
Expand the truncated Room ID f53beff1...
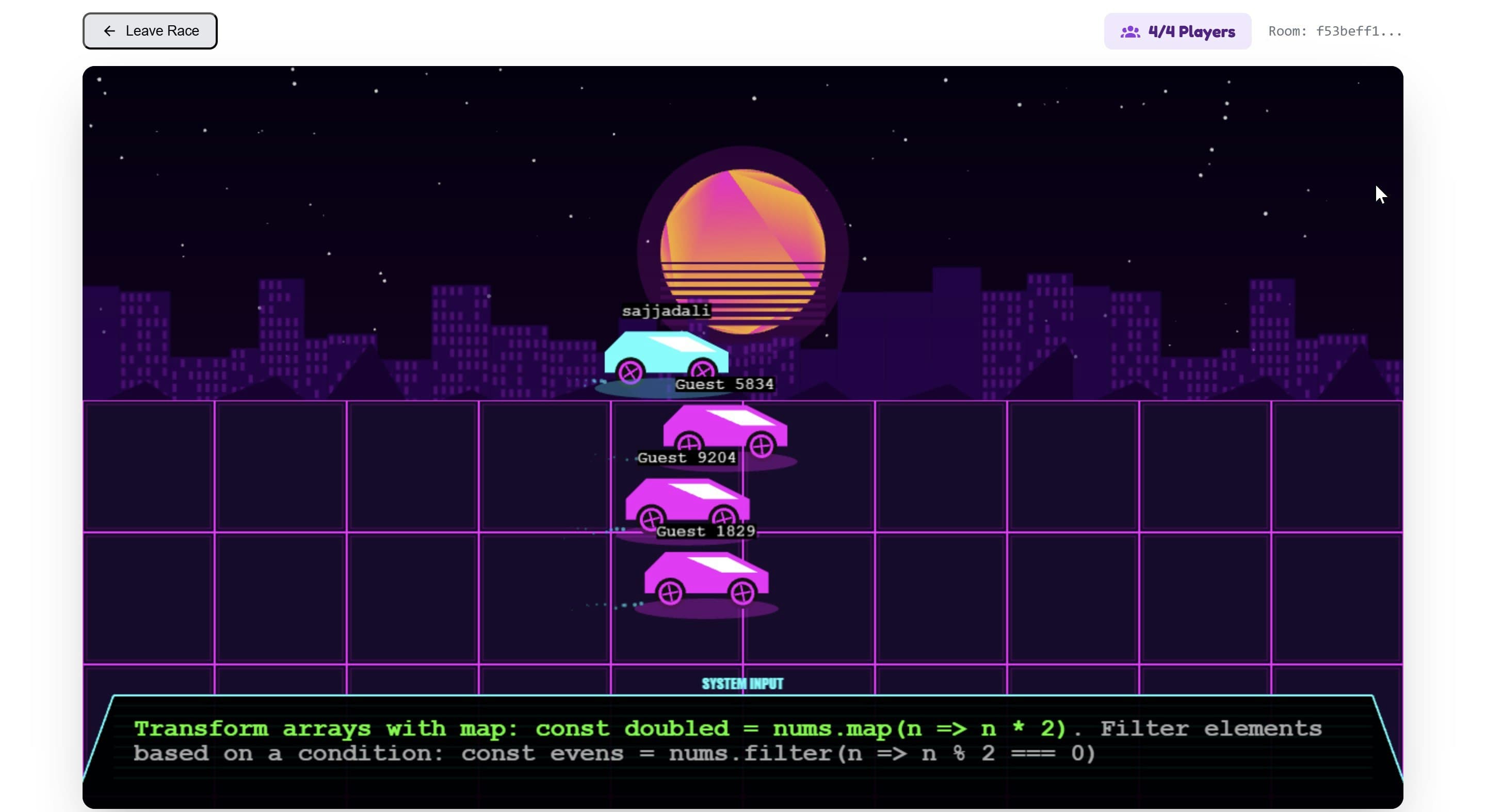click(1359, 31)
